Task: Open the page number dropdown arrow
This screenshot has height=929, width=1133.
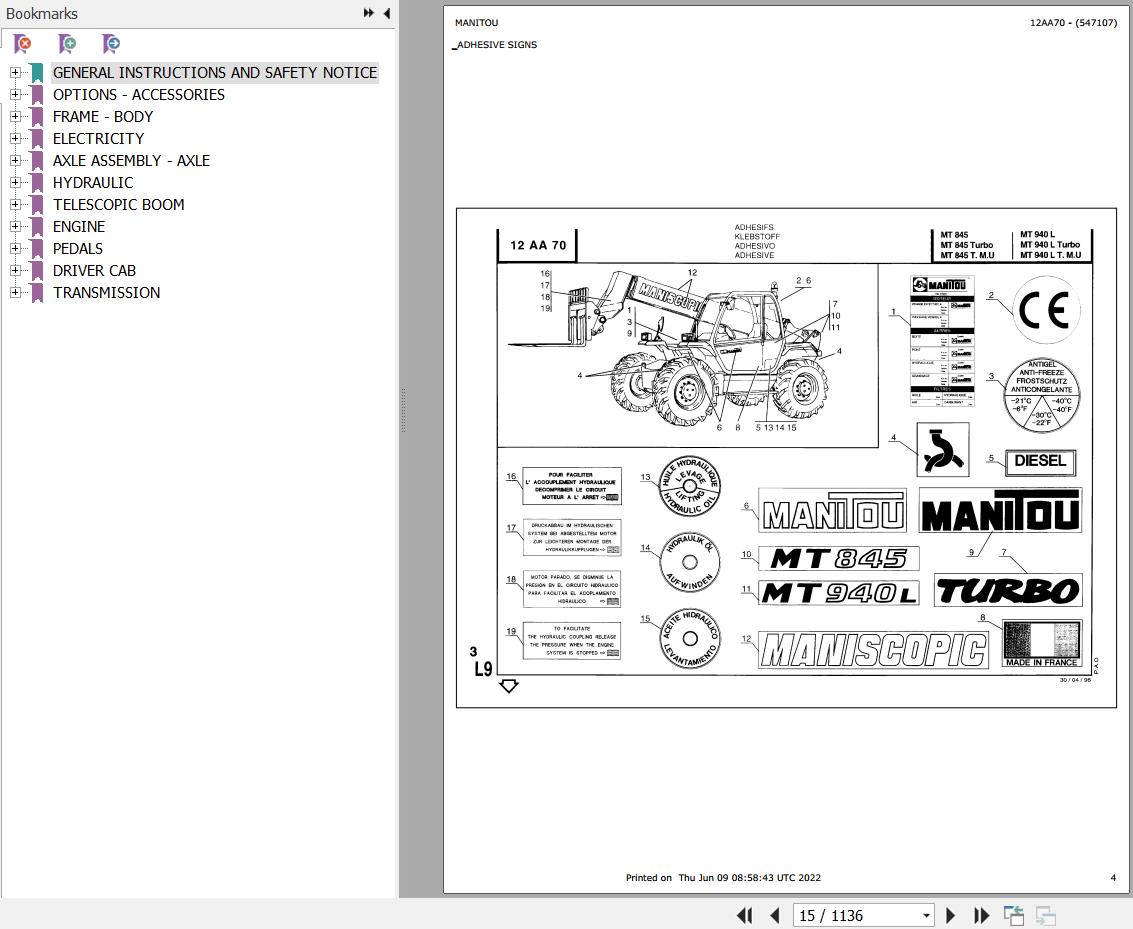Action: (x=926, y=916)
